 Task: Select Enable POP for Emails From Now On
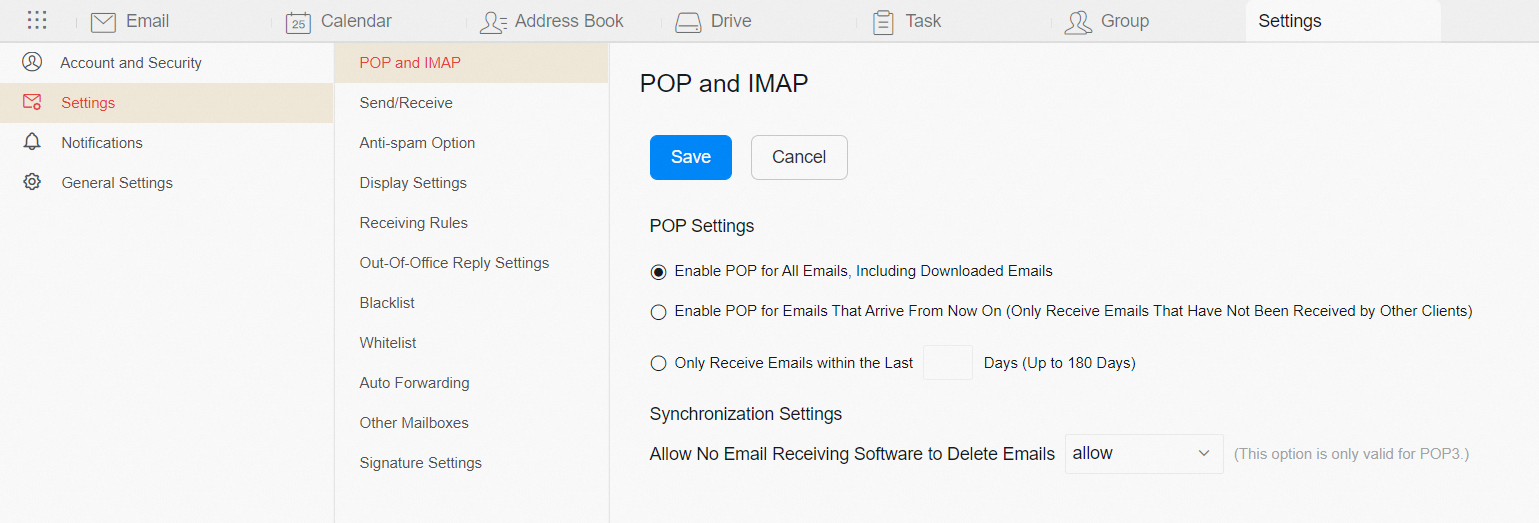point(658,312)
